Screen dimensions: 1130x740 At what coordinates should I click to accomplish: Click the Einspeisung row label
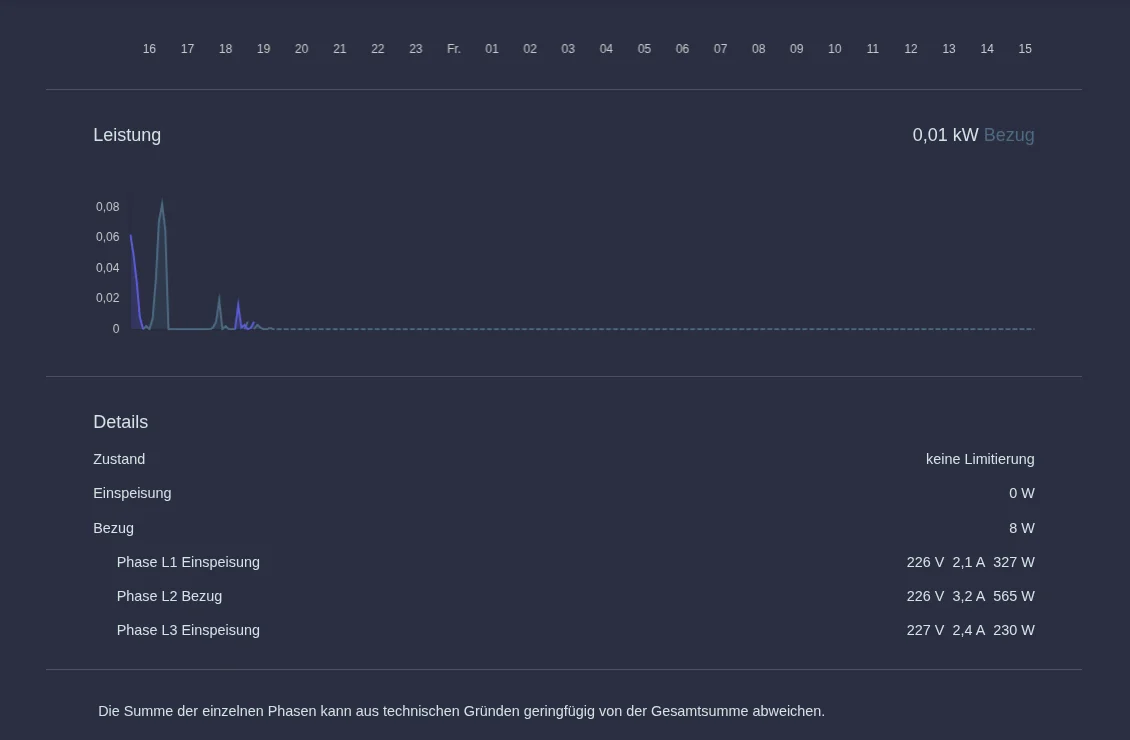pos(132,494)
